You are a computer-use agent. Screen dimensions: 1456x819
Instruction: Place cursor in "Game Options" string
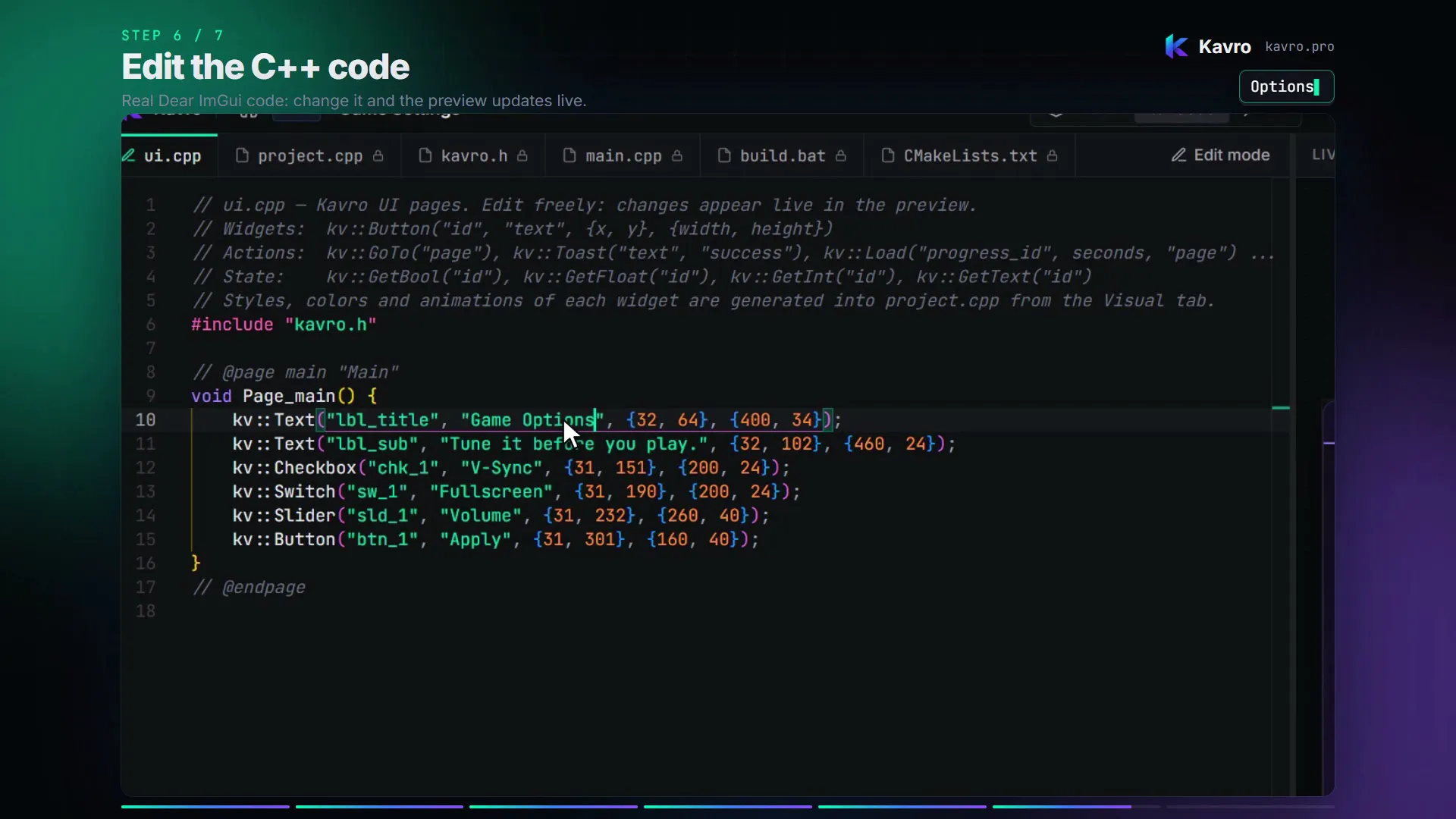(532, 420)
